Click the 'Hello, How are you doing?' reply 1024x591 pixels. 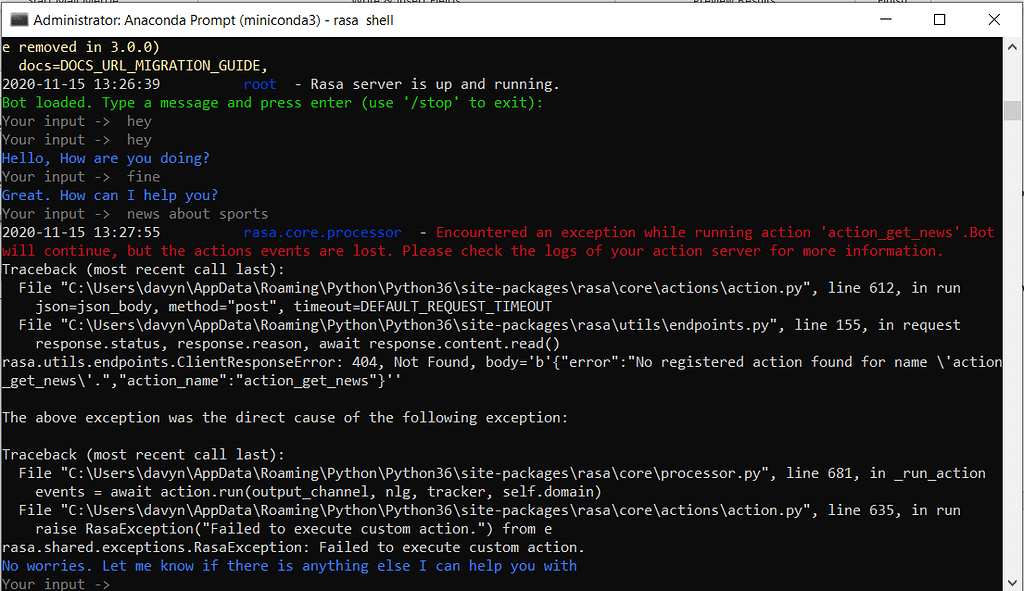pyautogui.click(x=105, y=158)
